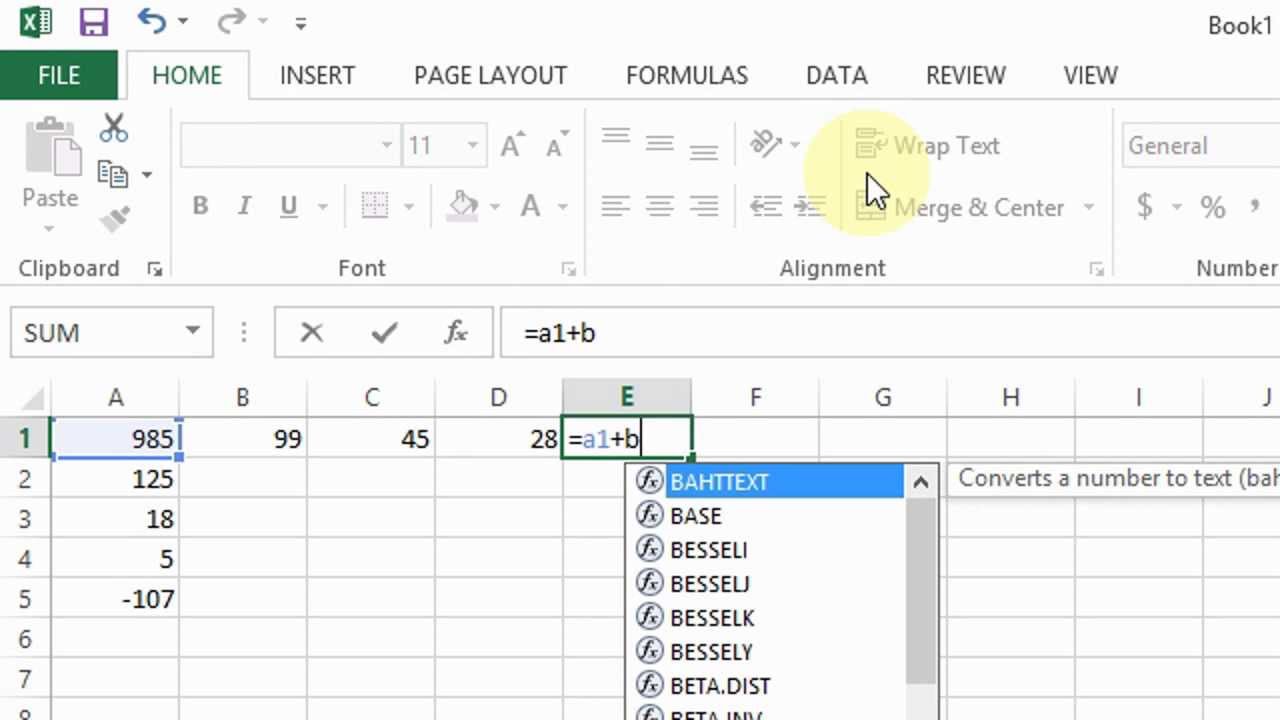
Task: Click Merge & Center
Action: (x=960, y=207)
